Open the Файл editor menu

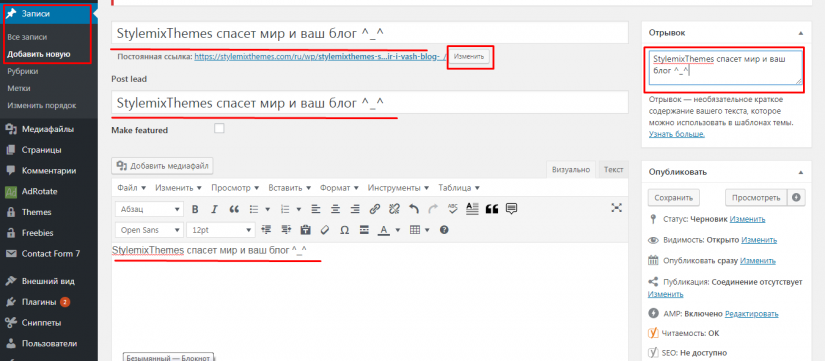click(x=132, y=188)
